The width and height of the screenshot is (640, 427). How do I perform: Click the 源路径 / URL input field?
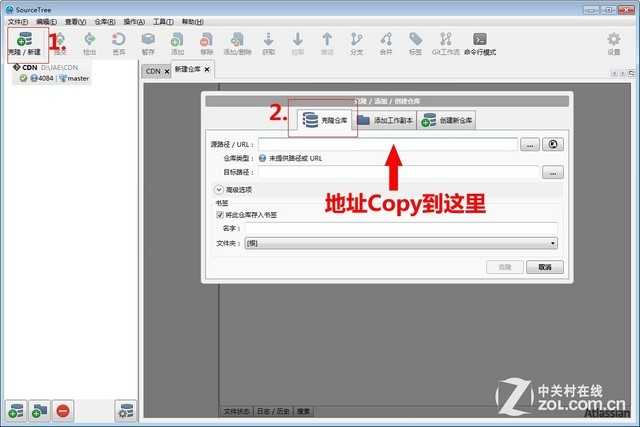[x=388, y=144]
